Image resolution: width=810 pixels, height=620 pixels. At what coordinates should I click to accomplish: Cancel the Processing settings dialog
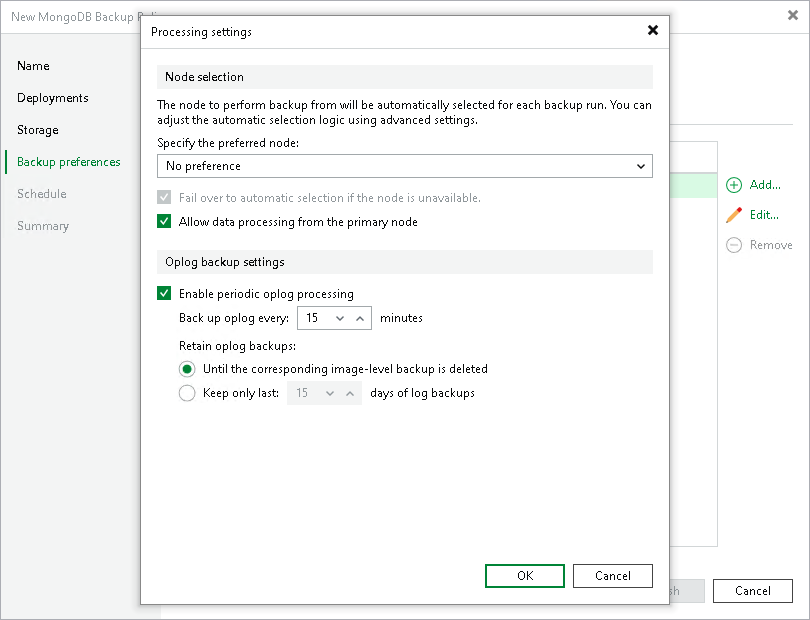[612, 576]
